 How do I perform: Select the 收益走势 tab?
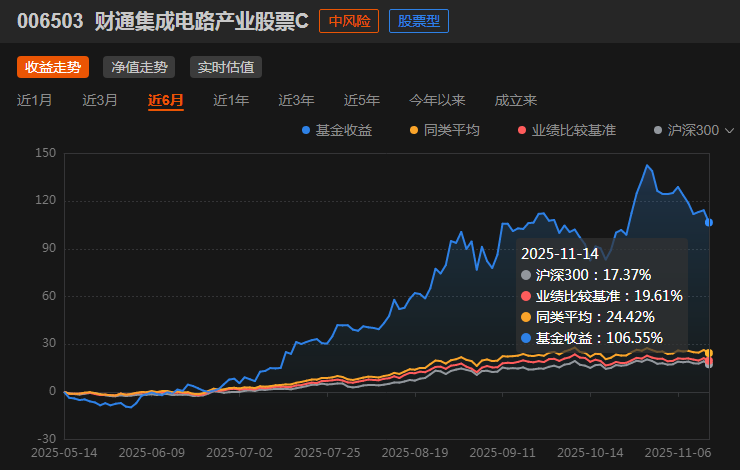[53, 67]
